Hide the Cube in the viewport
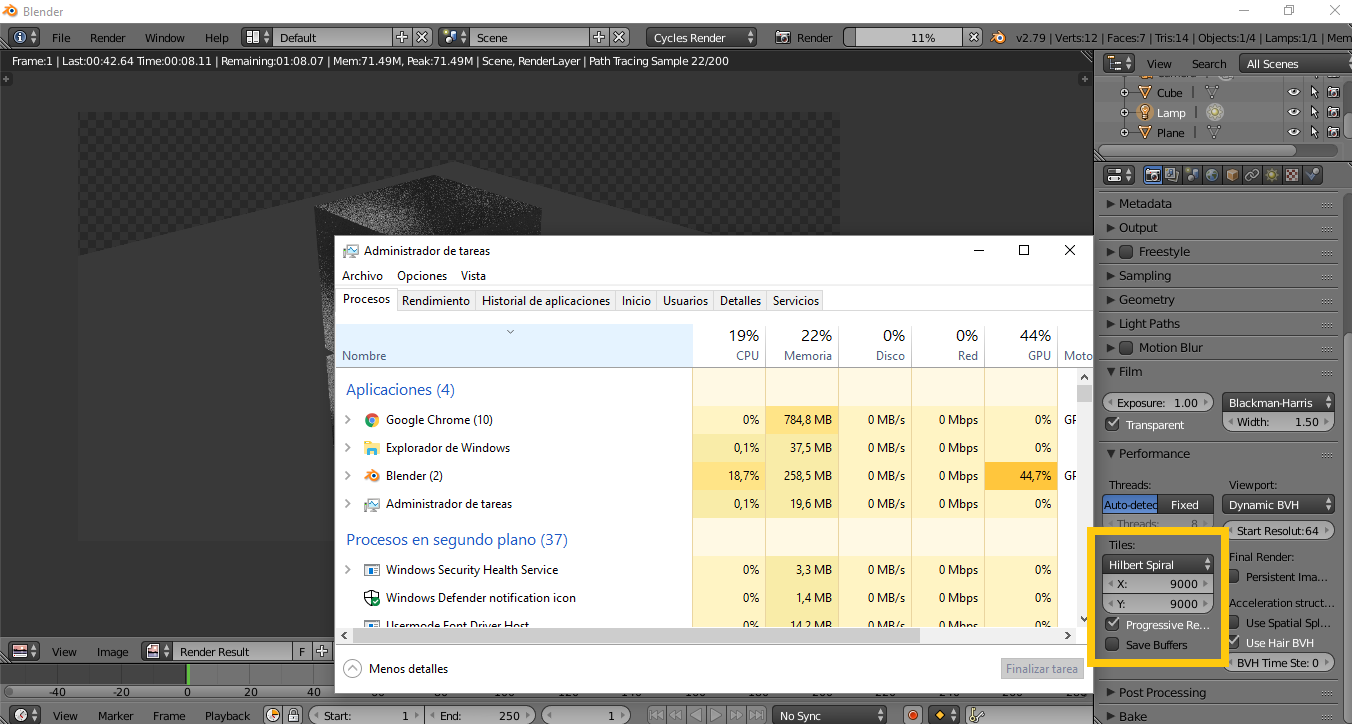Image resolution: width=1352 pixels, height=724 pixels. (1294, 92)
